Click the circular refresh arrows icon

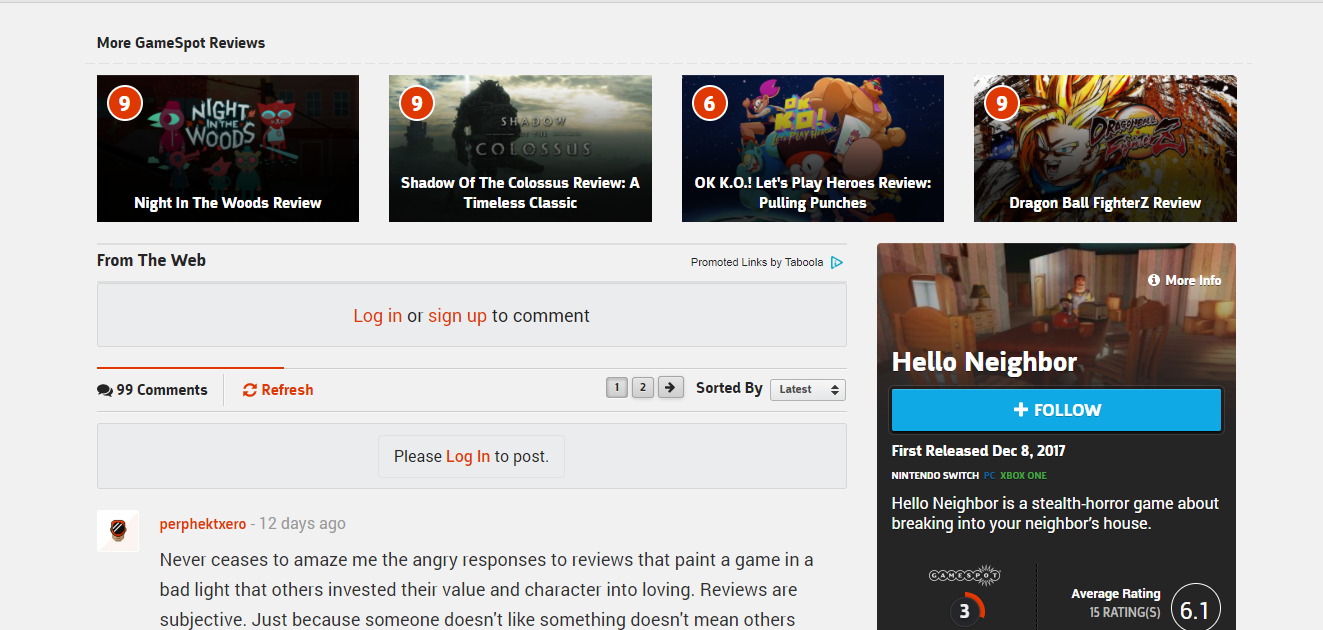click(x=250, y=390)
